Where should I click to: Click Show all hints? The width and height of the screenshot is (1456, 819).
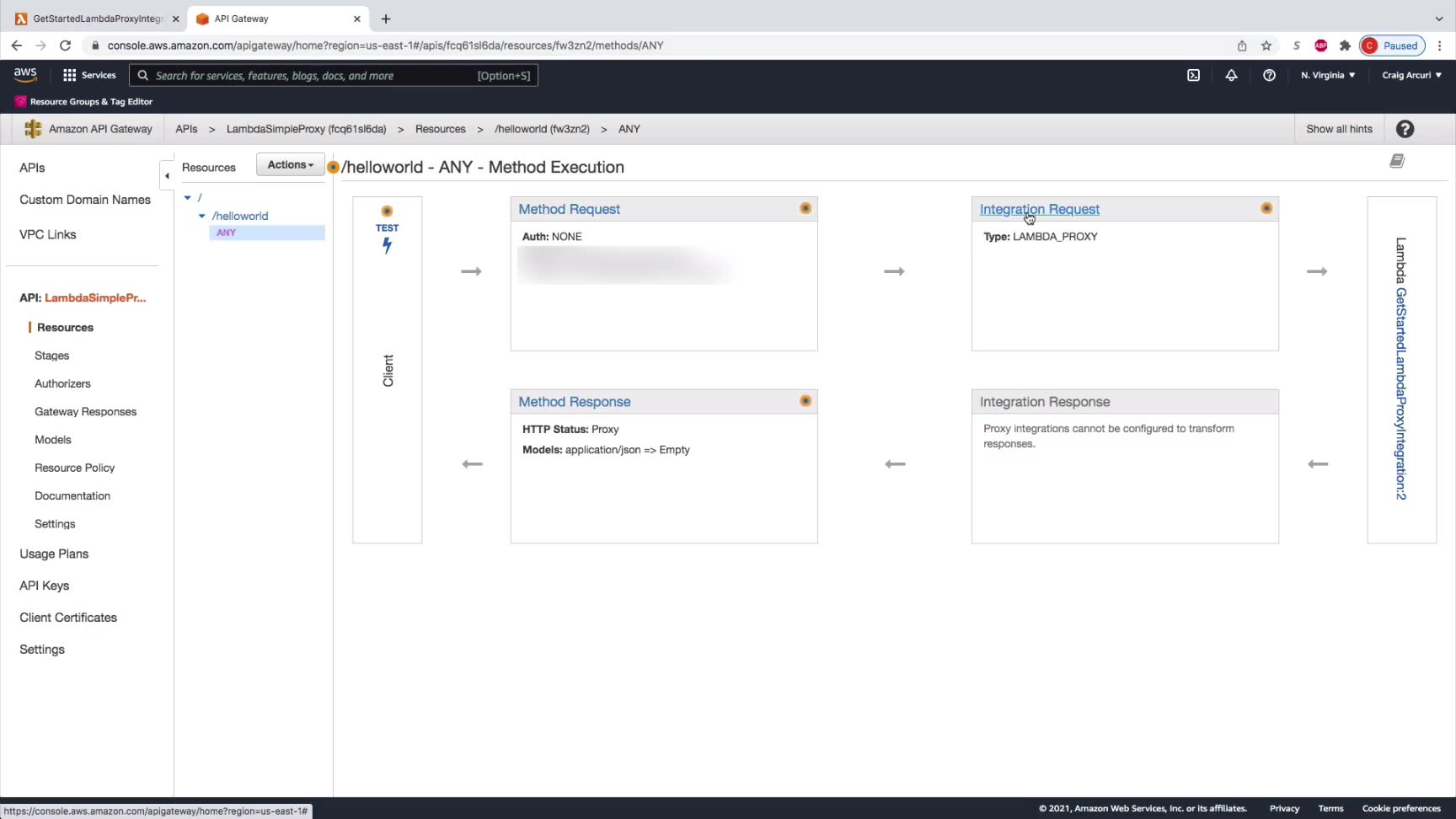tap(1339, 129)
